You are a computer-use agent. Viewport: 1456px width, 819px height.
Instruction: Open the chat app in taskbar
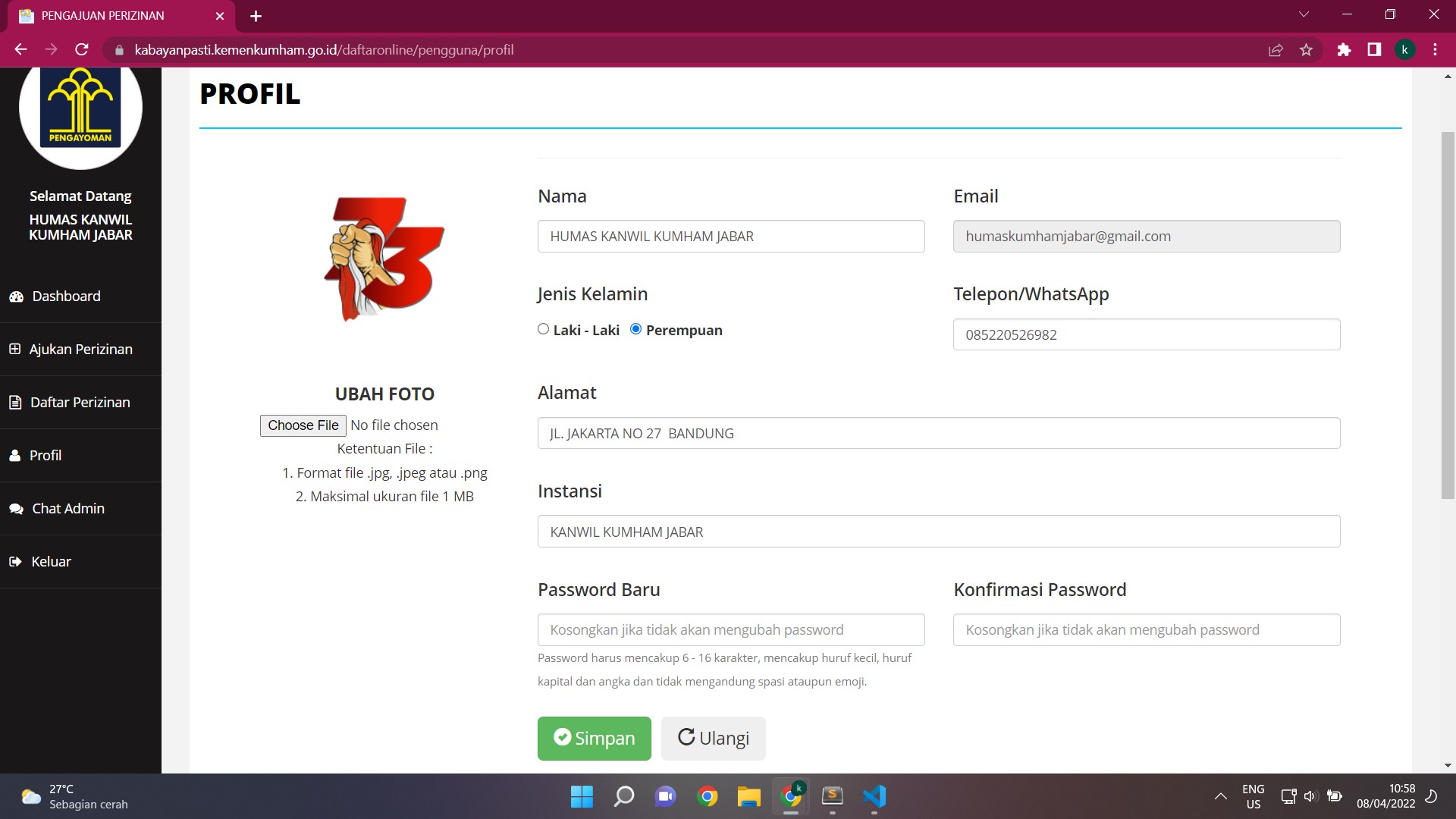[666, 796]
